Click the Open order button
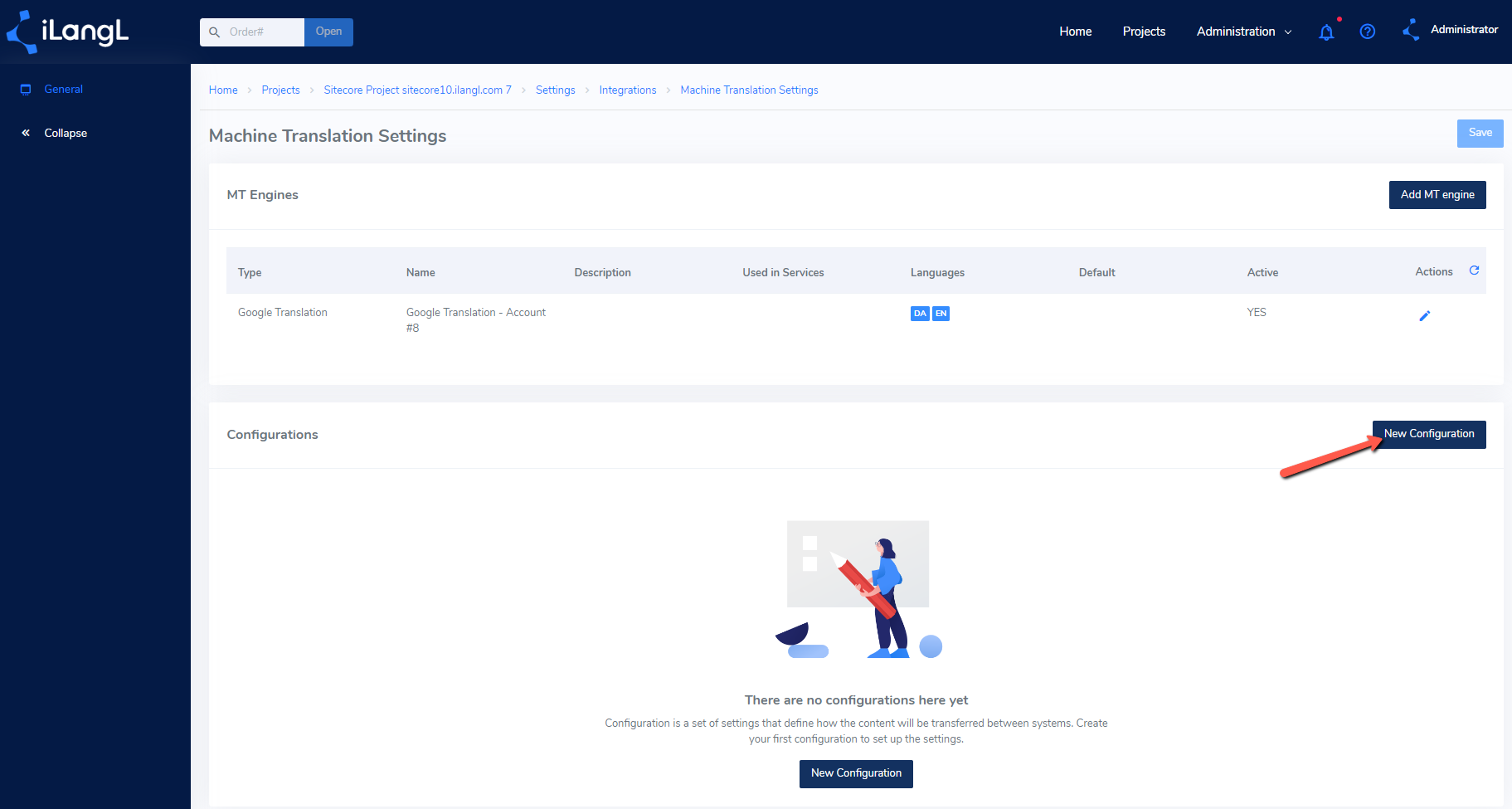1512x809 pixels. pyautogui.click(x=328, y=32)
